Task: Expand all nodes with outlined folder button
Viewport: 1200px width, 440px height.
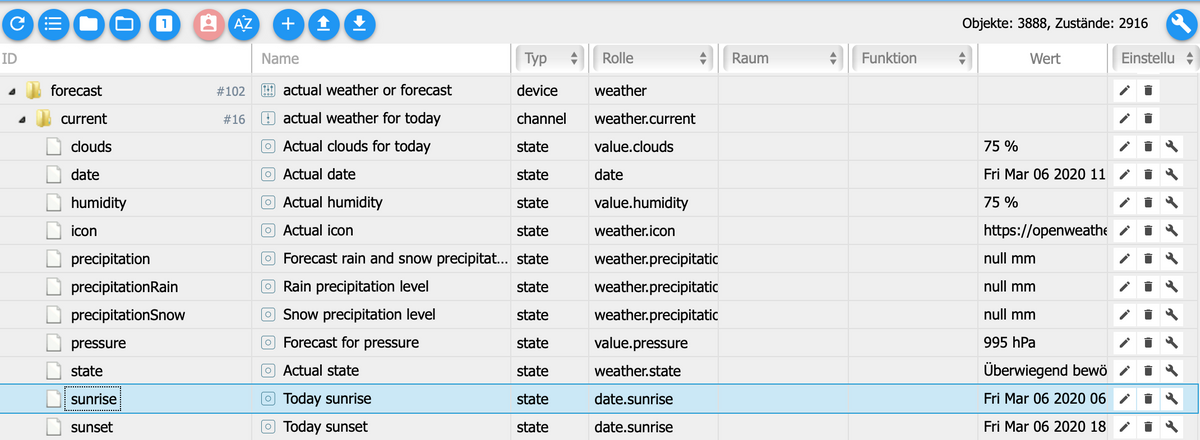Action: [x=124, y=23]
